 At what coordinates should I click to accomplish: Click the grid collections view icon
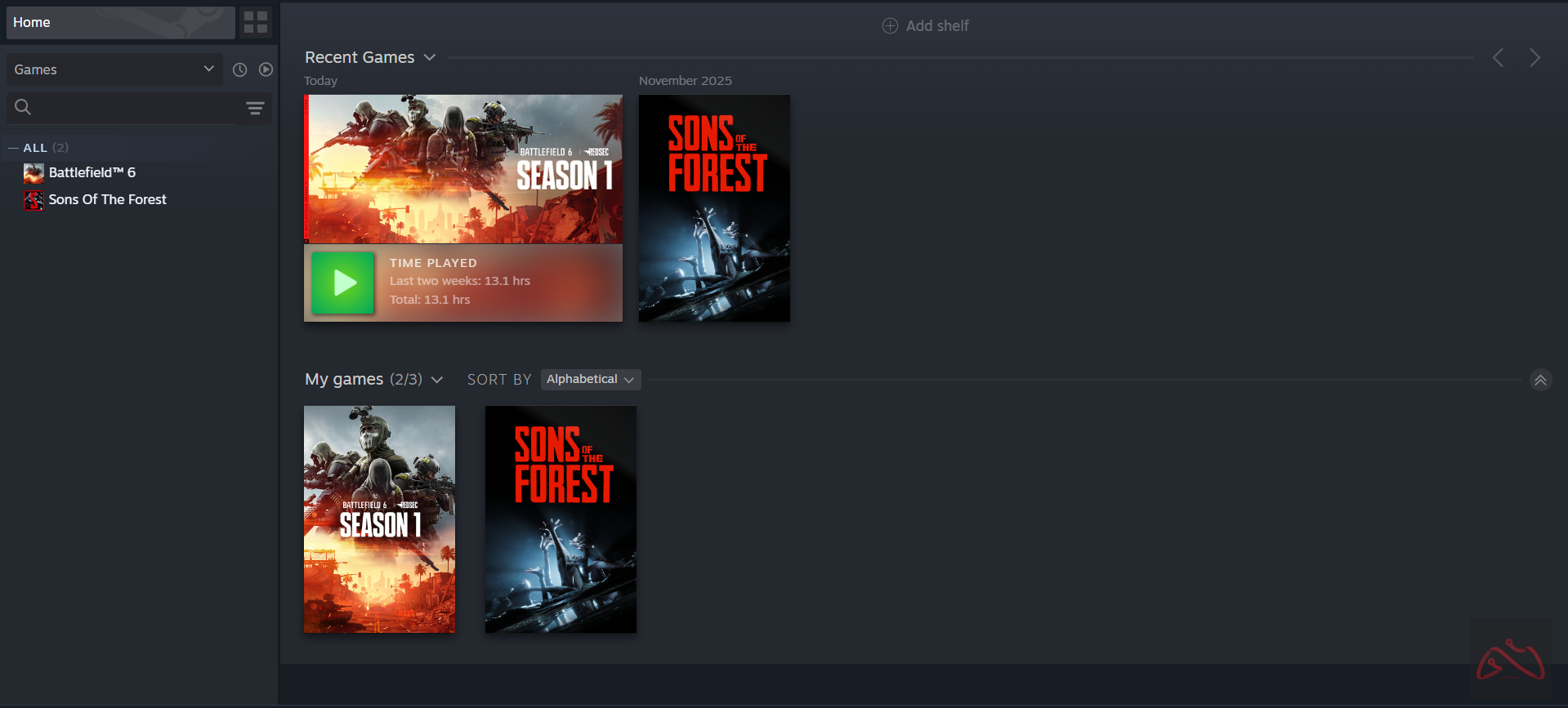click(x=256, y=22)
